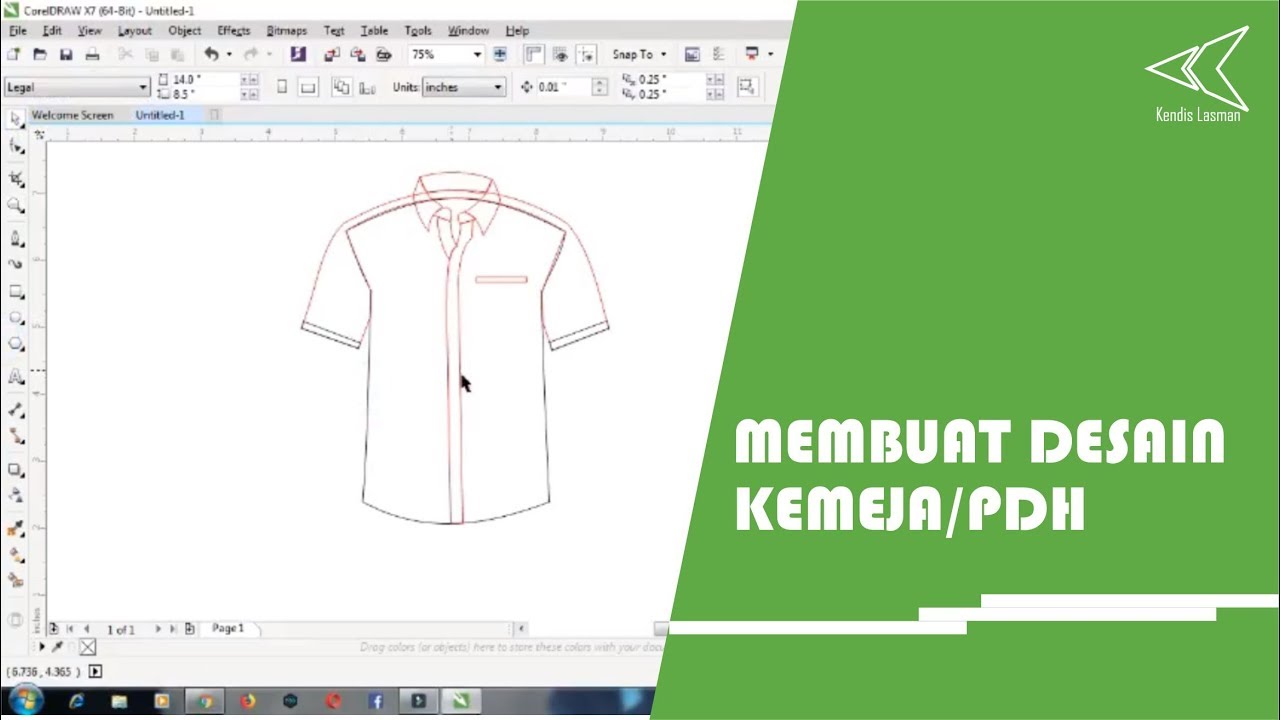This screenshot has height=720, width=1280.
Task: Toggle Treat as Filled button
Action: [747, 87]
